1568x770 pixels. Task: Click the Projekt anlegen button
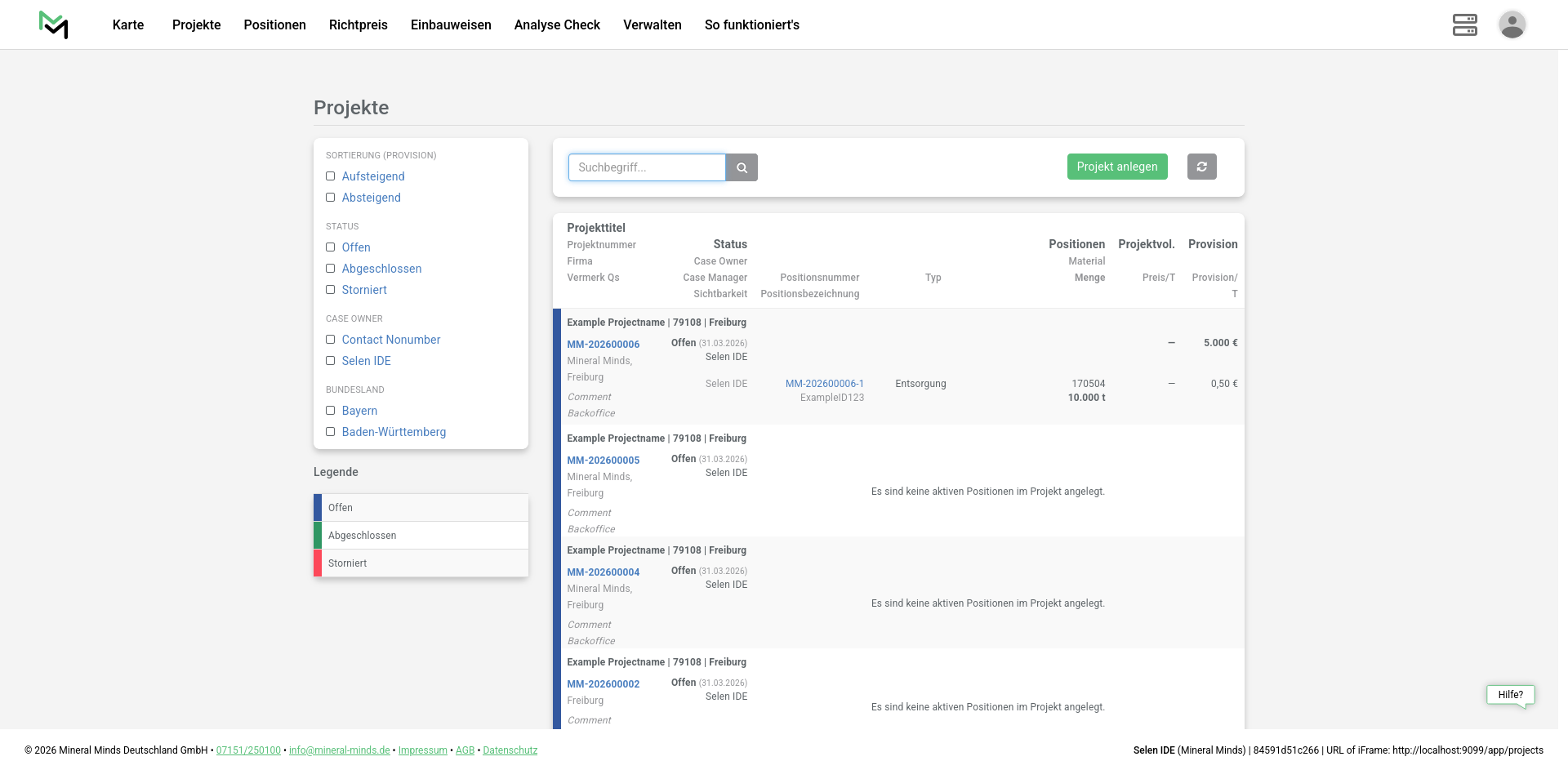pyautogui.click(x=1116, y=167)
